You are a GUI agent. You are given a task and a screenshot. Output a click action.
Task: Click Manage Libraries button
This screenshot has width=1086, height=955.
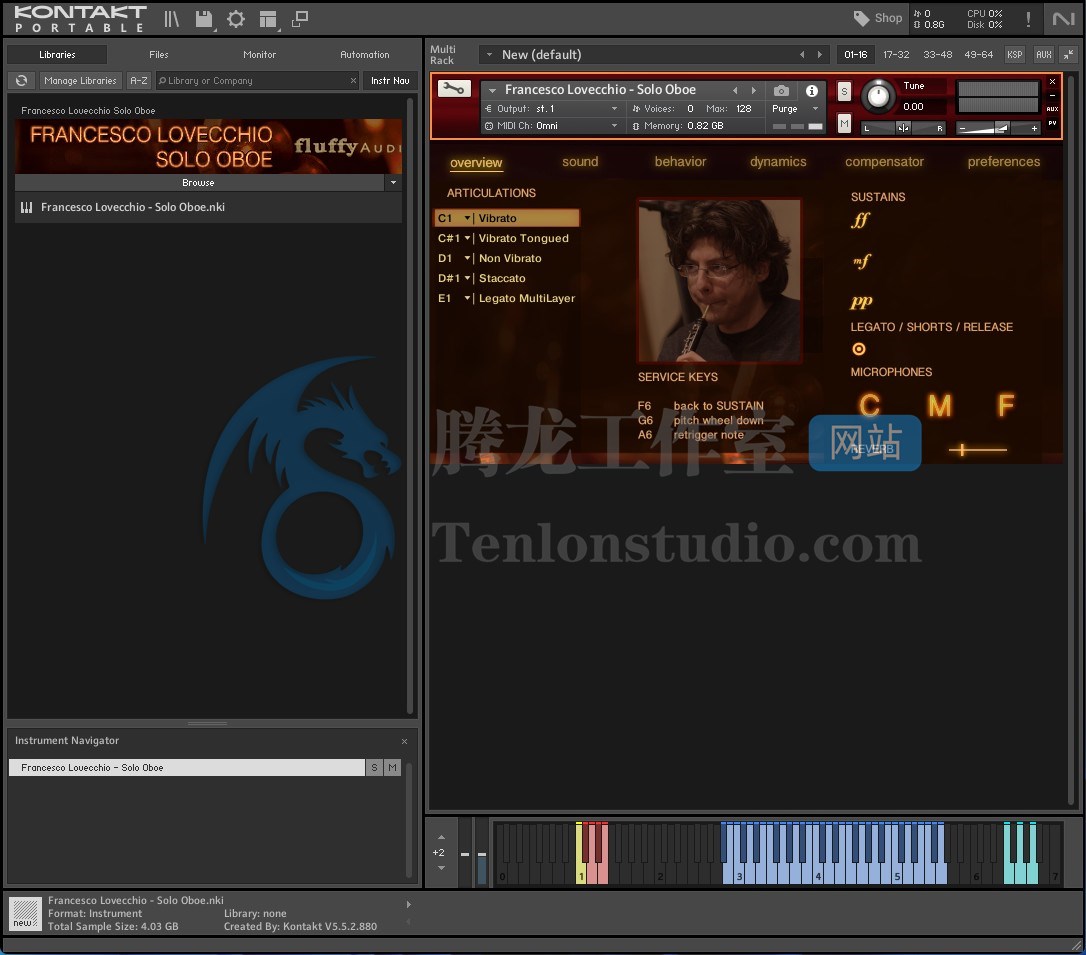[80, 80]
